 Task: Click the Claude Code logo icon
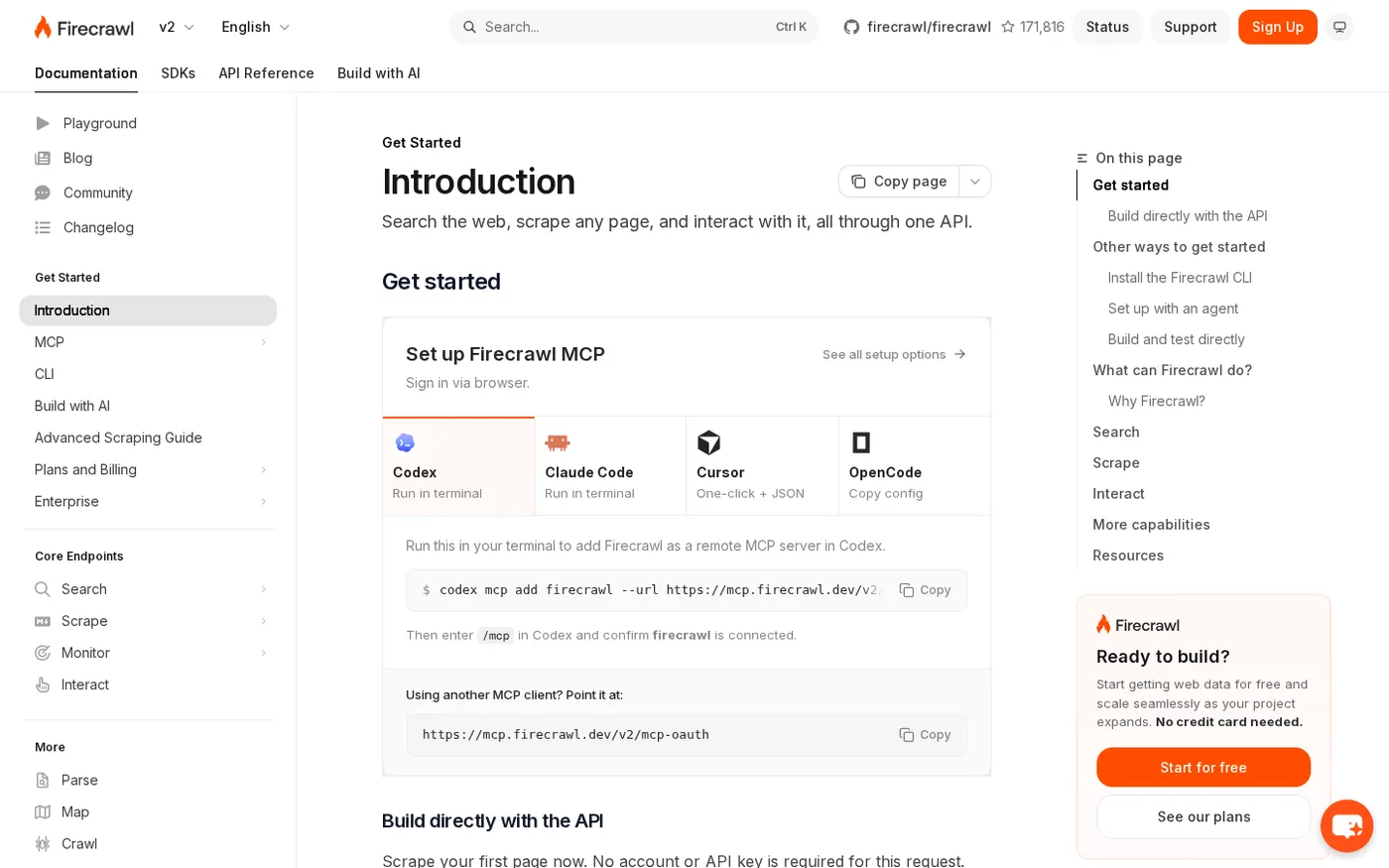[x=558, y=442]
